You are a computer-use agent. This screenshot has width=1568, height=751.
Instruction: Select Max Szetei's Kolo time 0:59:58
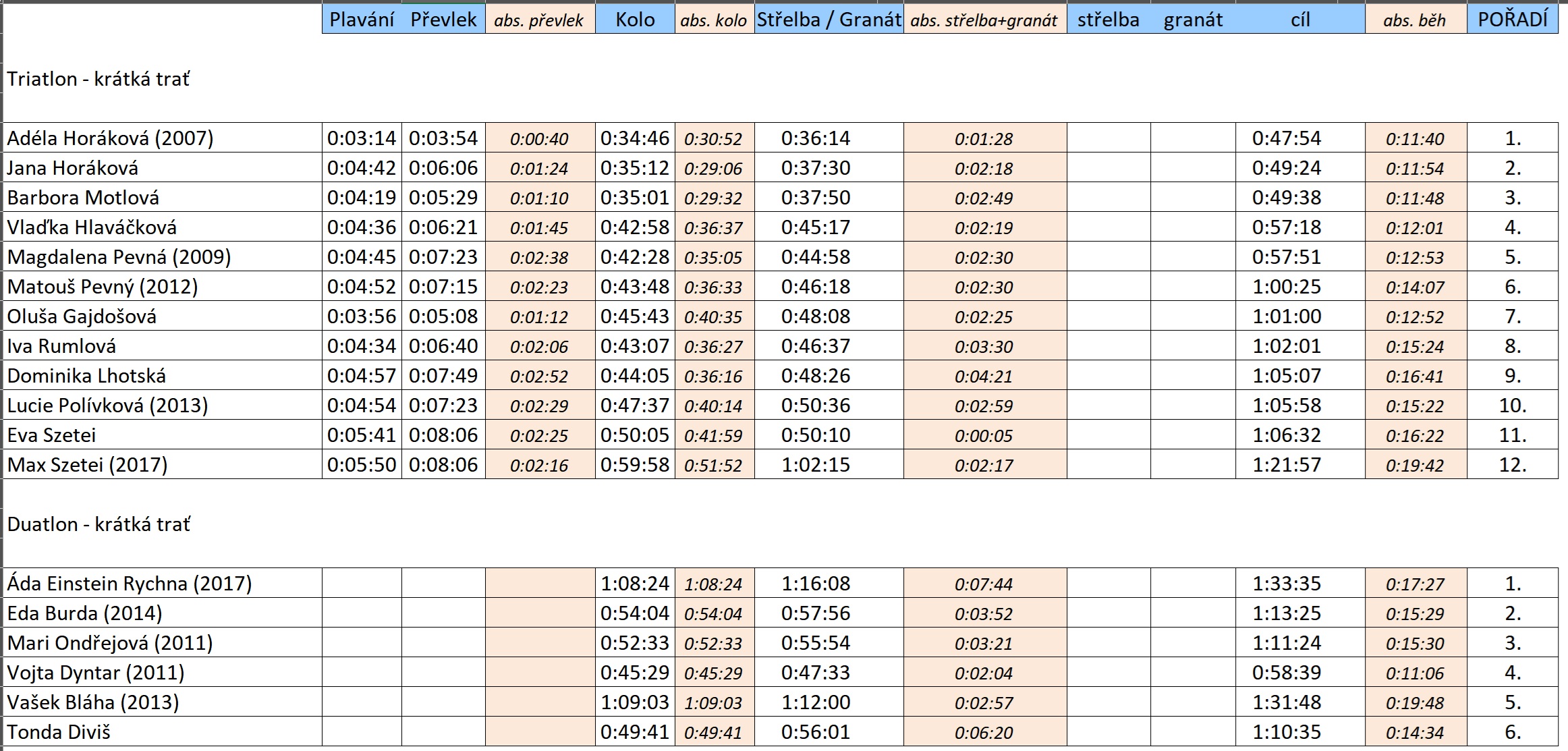click(635, 465)
